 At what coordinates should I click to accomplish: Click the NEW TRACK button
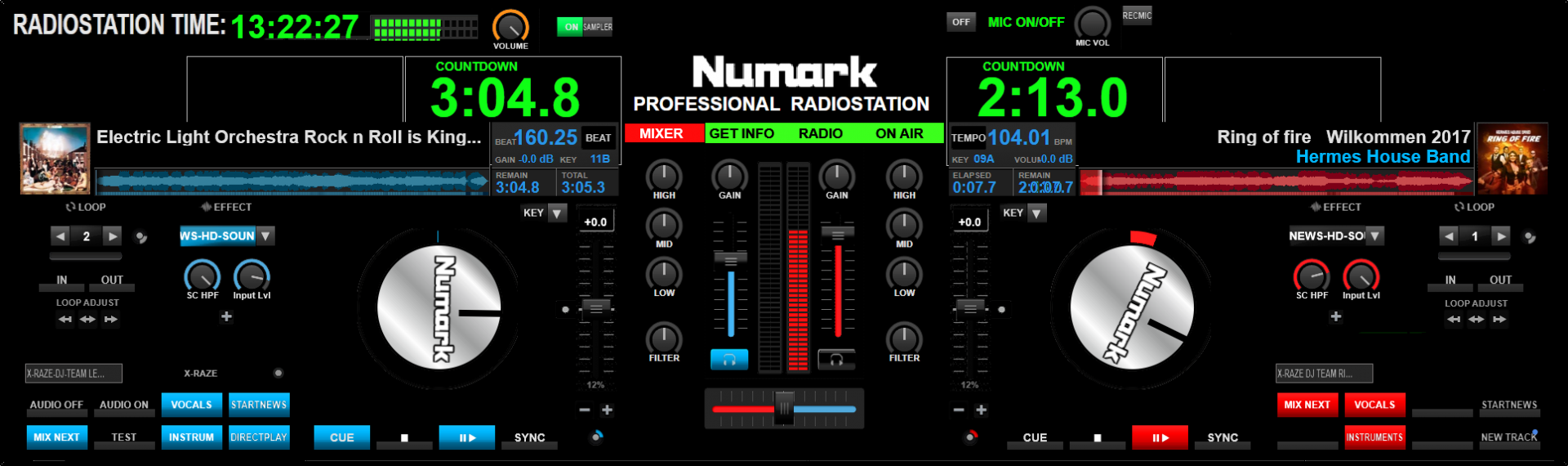coord(1509,438)
